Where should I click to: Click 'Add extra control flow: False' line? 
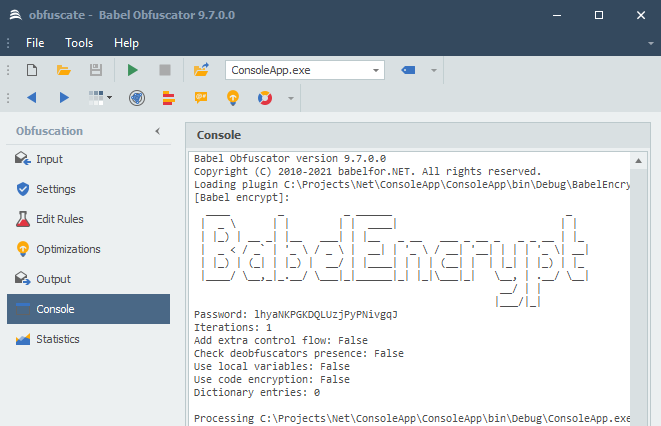pos(281,340)
